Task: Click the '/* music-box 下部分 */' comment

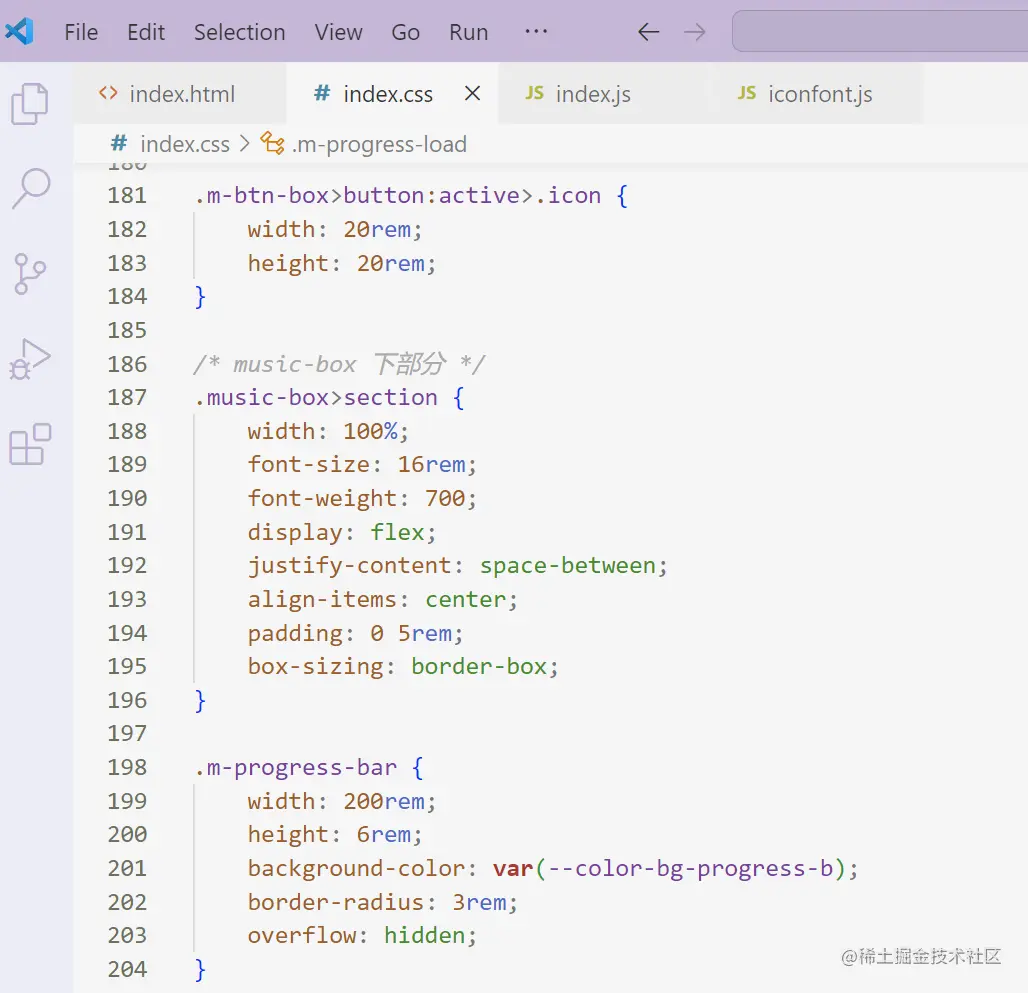Action: point(339,364)
